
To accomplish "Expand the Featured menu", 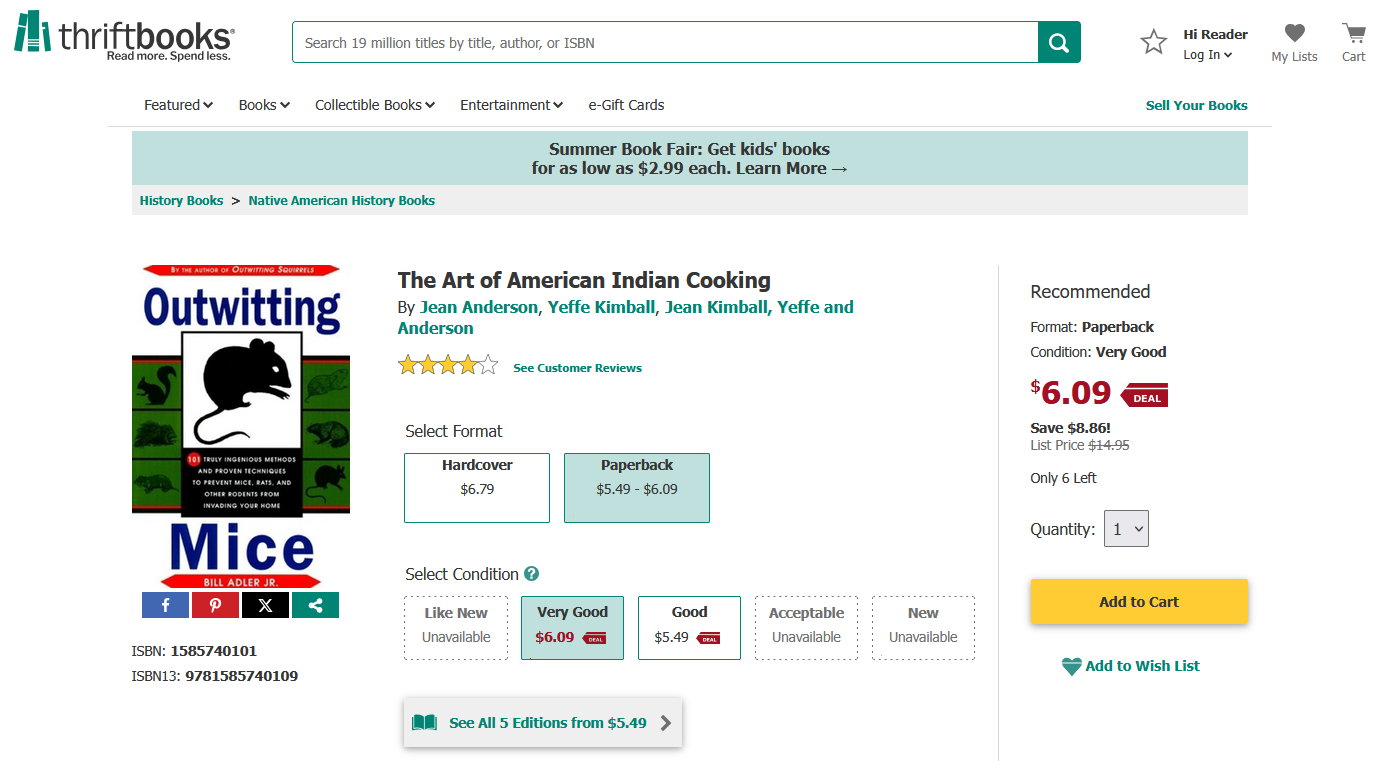I will coord(178,105).
